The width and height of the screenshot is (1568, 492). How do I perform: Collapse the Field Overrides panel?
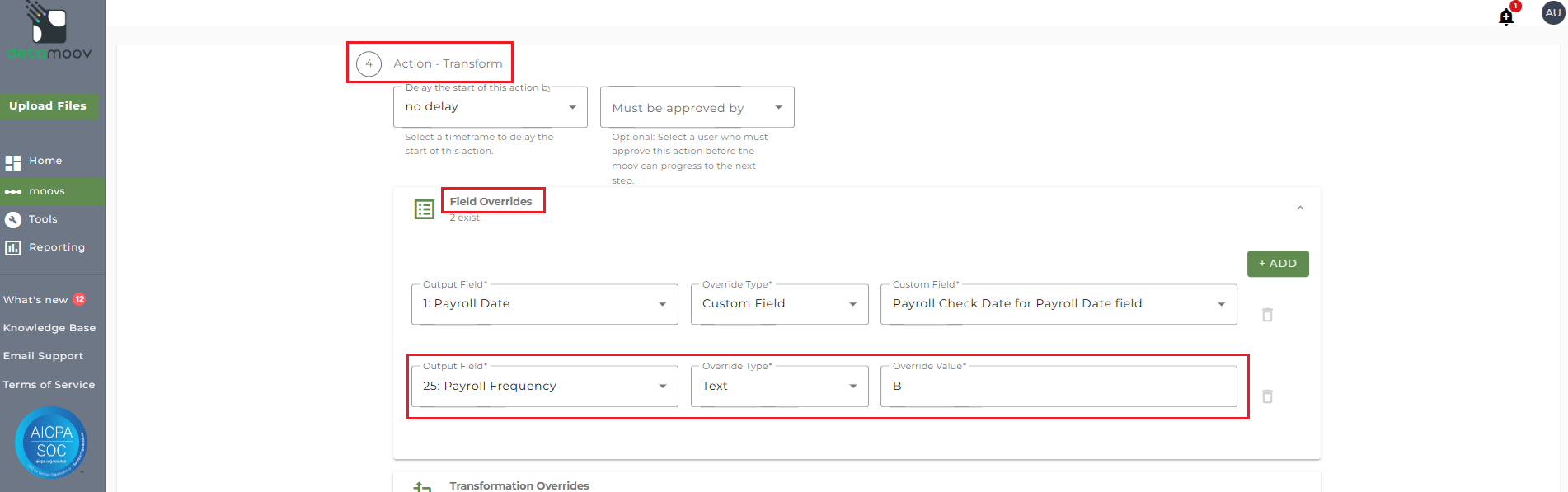click(x=1300, y=209)
